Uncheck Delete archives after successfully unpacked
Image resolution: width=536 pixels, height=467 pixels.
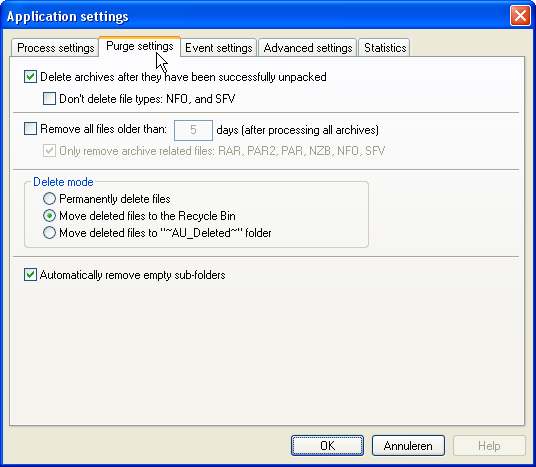pyautogui.click(x=30, y=77)
